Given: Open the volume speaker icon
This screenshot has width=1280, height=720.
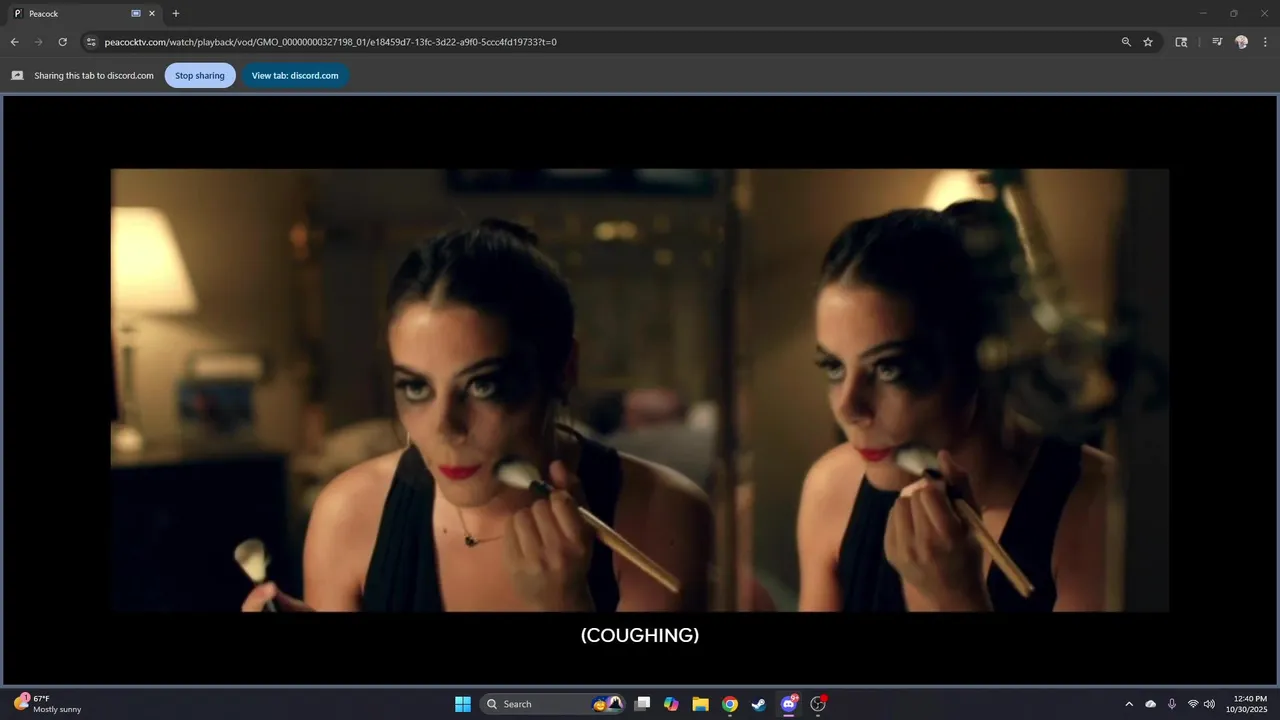Looking at the screenshot, I should click(x=1210, y=704).
